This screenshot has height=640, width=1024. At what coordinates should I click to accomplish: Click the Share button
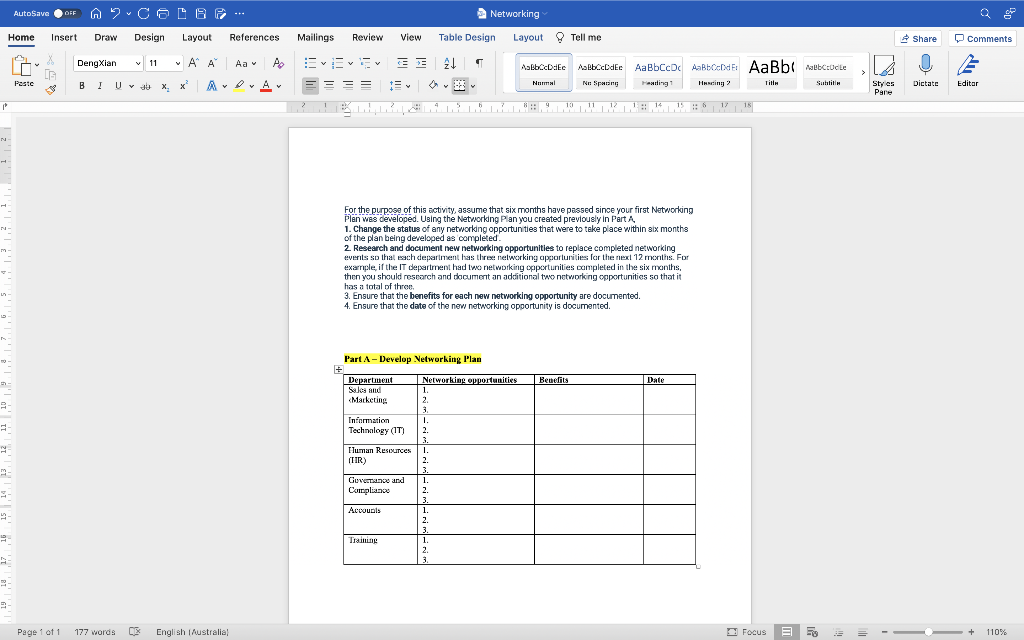pos(918,39)
